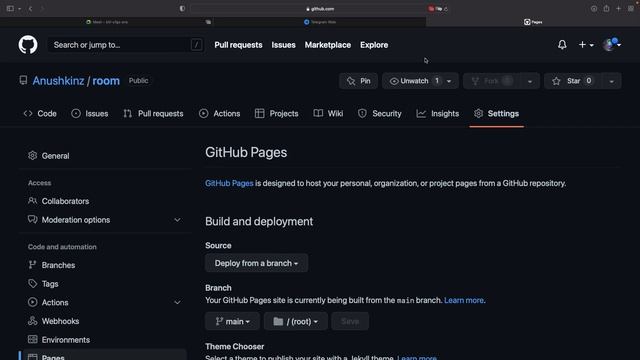Open Pull requests in top navigation
The height and width of the screenshot is (360, 640).
238,45
